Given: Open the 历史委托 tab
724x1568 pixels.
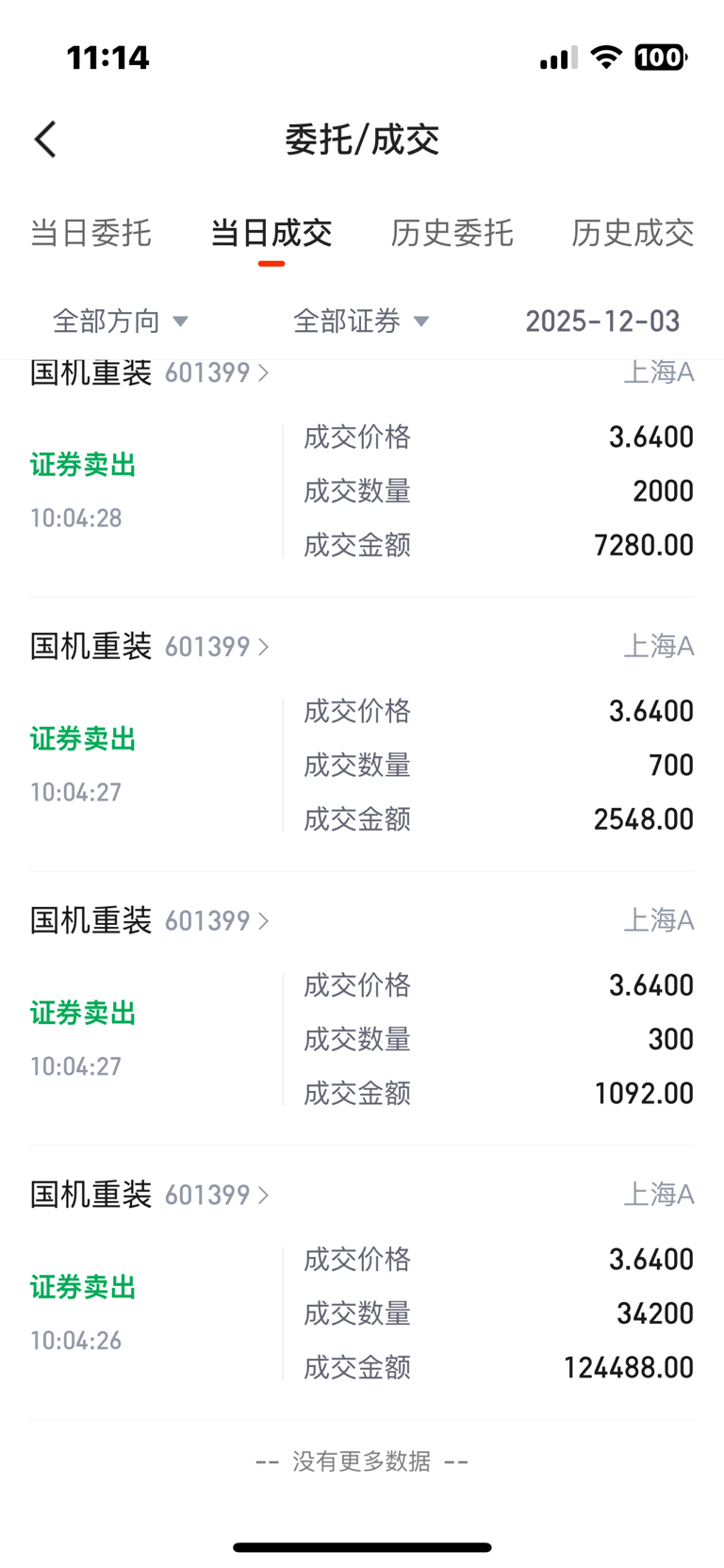Looking at the screenshot, I should 452,233.
